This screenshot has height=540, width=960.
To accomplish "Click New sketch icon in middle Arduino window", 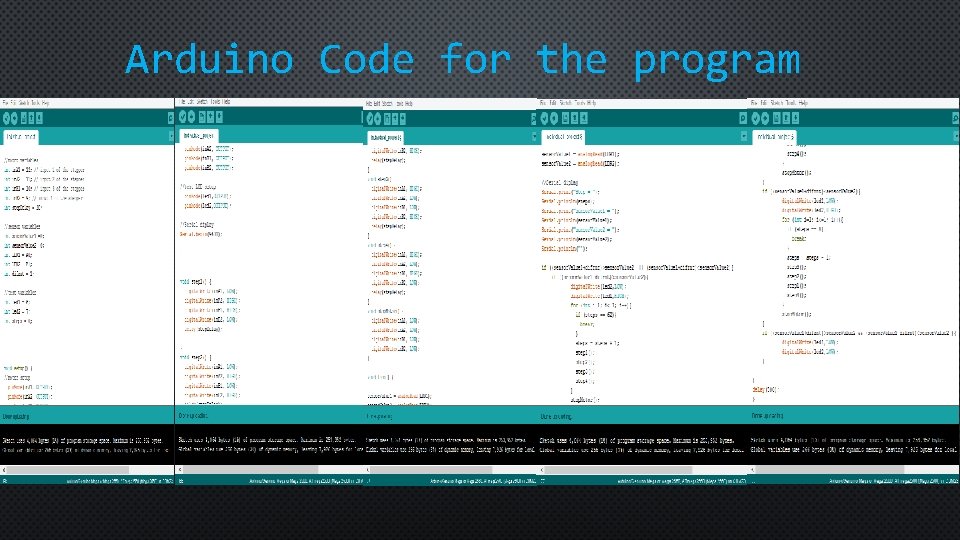I will [386, 119].
